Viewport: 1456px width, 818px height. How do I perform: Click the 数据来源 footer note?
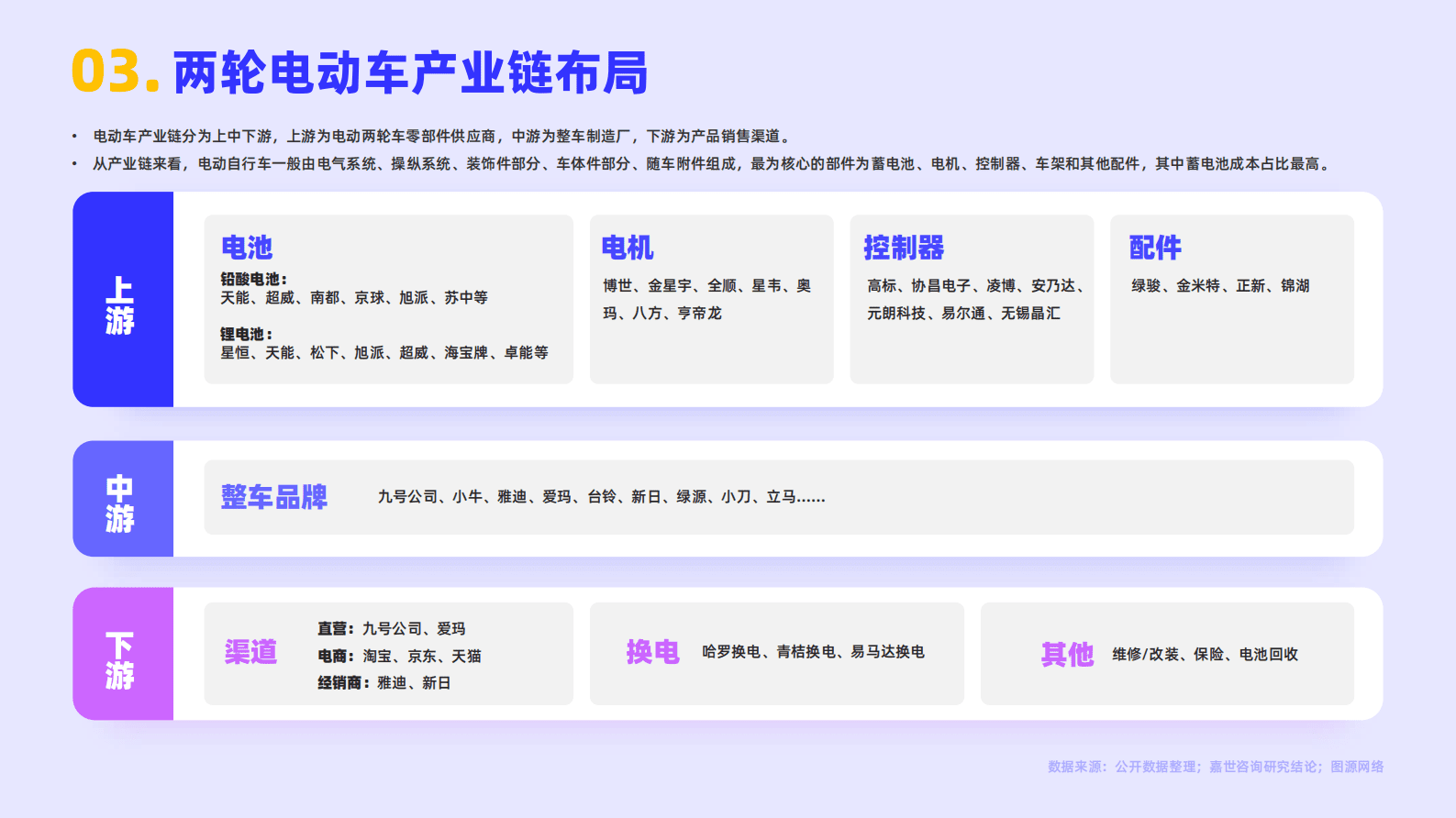pos(1216,767)
